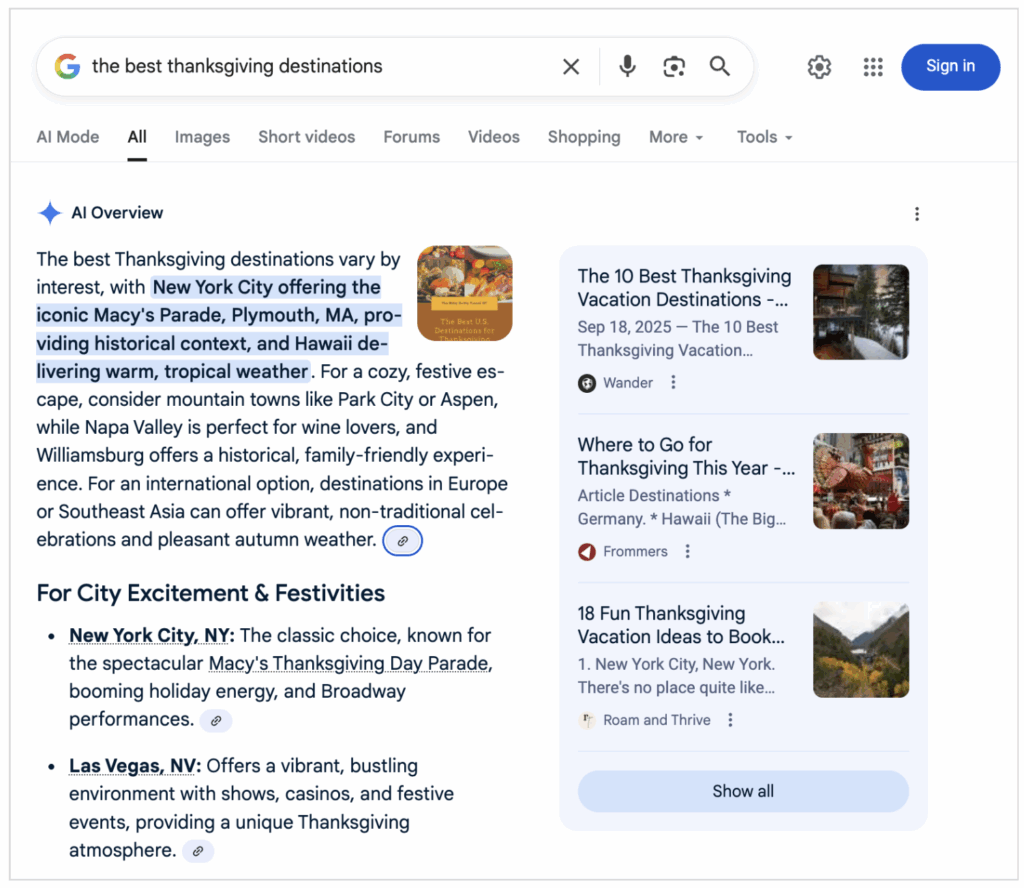Switch to the Images tab
1024x888 pixels.
202,137
